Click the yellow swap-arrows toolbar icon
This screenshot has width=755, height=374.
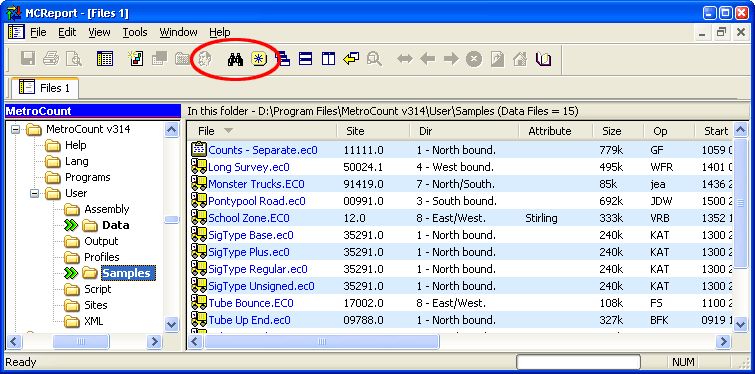[351, 59]
